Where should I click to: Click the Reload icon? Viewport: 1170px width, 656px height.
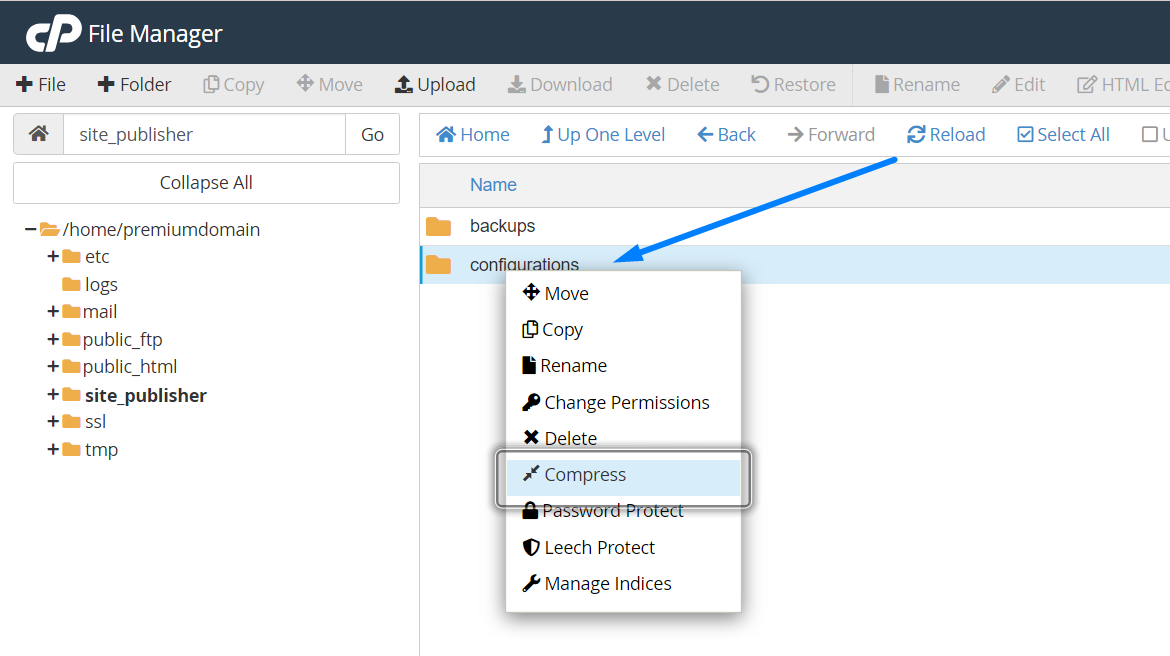(x=945, y=134)
